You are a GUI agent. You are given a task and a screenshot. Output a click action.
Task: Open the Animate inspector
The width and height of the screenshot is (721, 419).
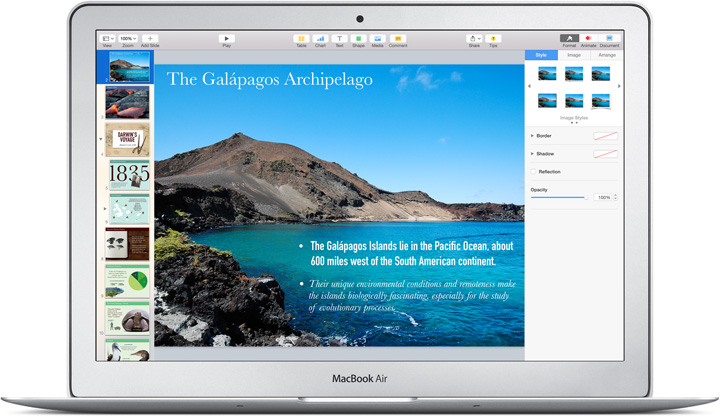588,38
